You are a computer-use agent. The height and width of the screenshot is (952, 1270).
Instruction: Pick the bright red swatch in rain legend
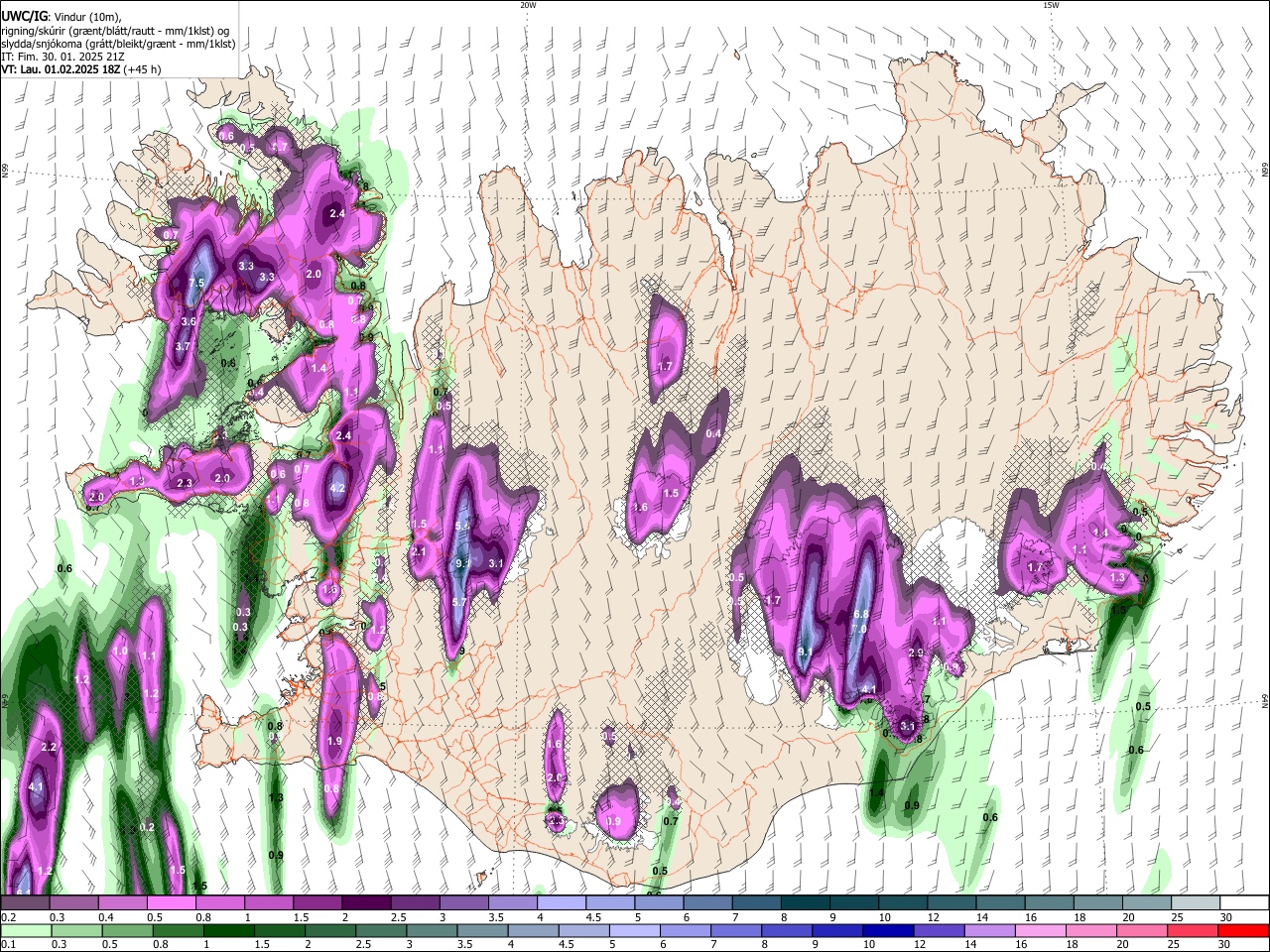[x=1243, y=930]
